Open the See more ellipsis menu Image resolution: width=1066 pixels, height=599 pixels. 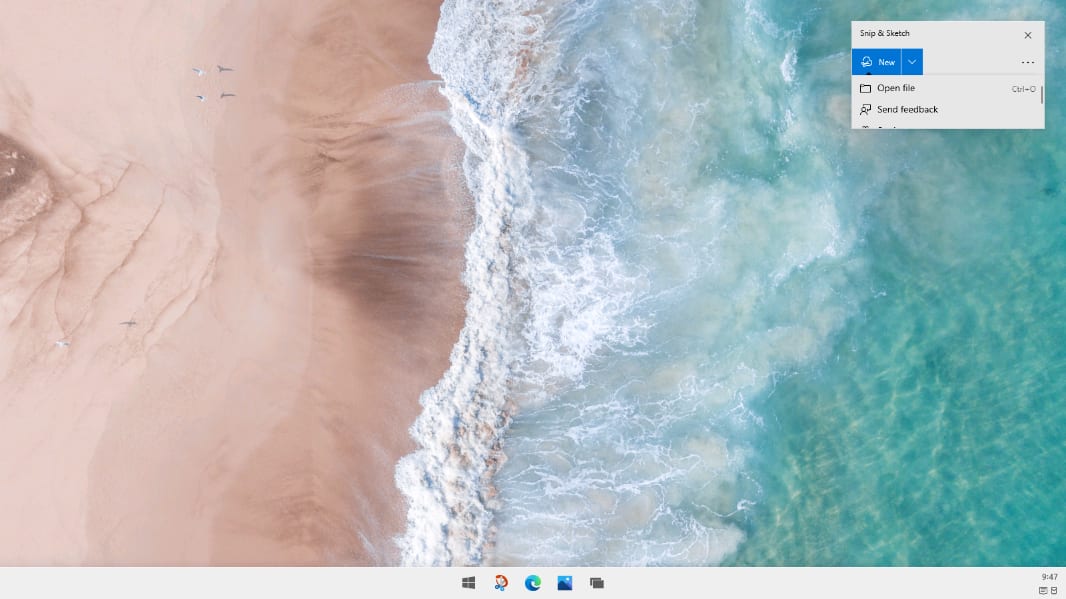(x=1027, y=62)
